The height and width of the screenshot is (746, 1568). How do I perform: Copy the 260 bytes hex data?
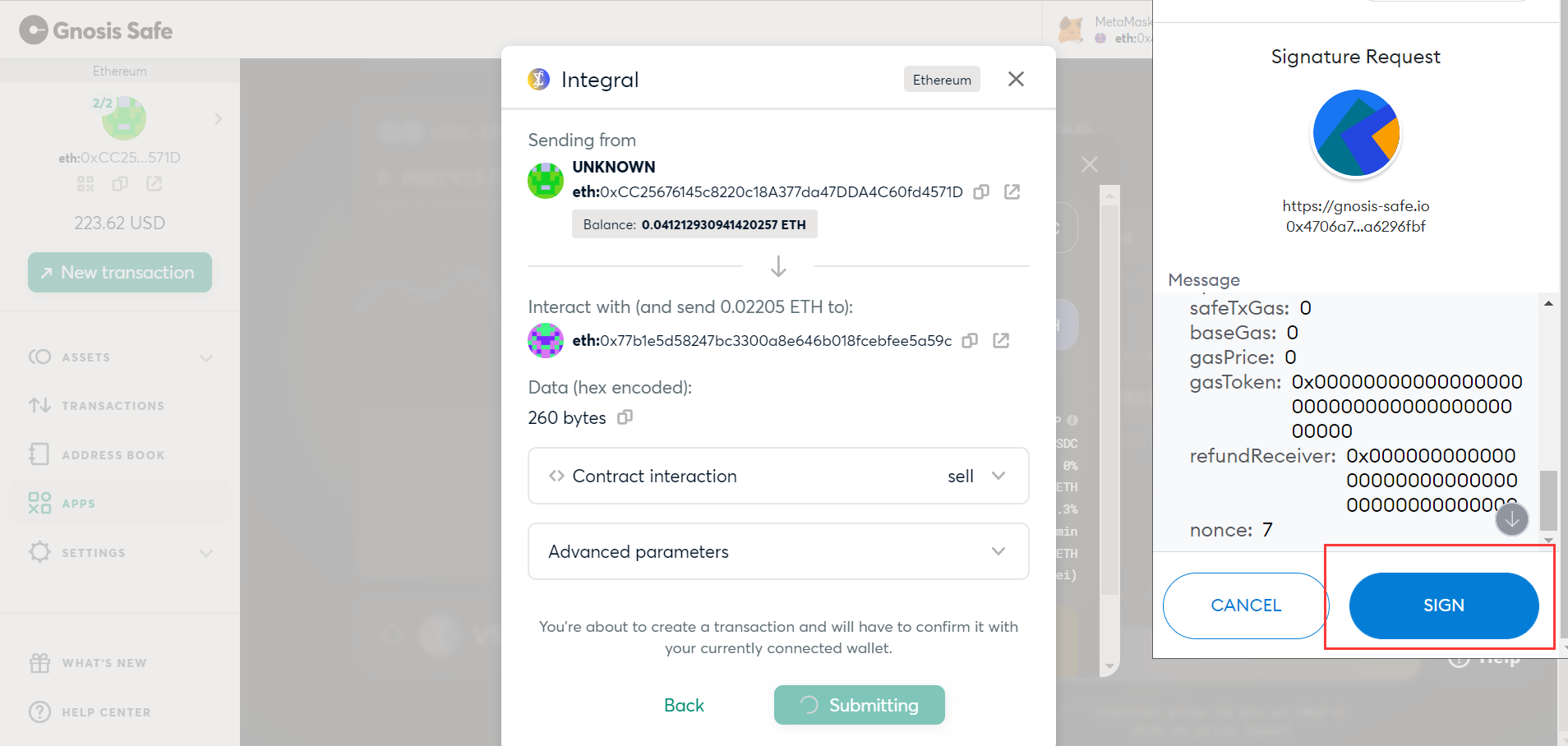625,417
